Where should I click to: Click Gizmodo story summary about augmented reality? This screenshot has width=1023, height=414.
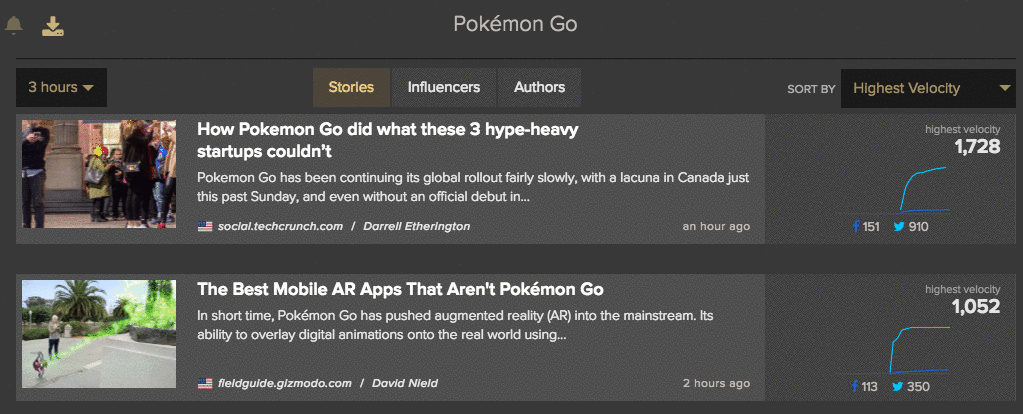(455, 325)
